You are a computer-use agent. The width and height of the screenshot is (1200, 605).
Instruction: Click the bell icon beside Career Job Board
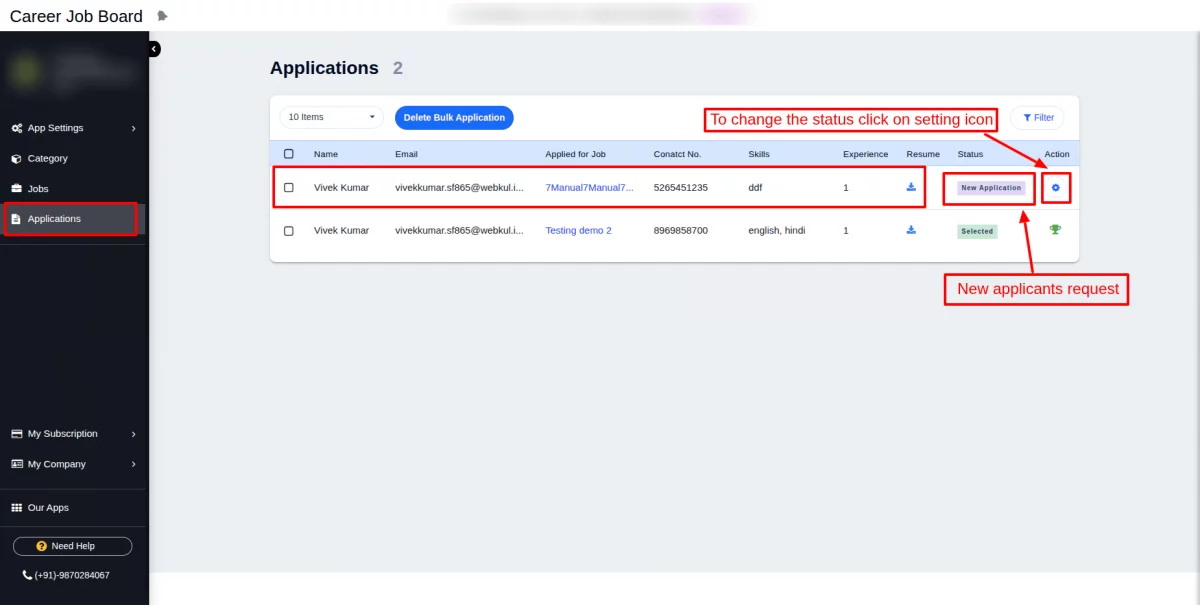[x=163, y=16]
